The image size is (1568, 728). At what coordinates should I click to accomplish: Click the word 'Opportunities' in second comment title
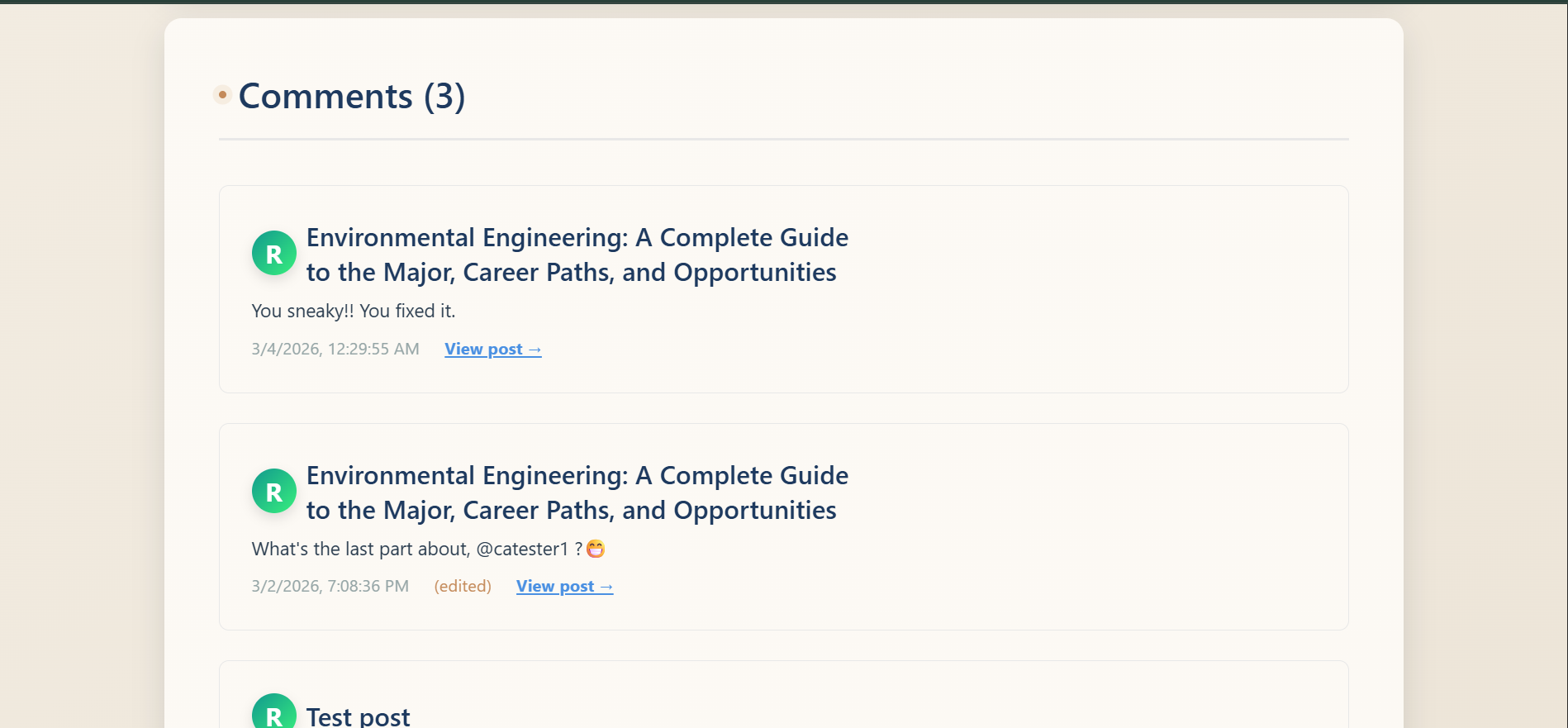click(754, 511)
